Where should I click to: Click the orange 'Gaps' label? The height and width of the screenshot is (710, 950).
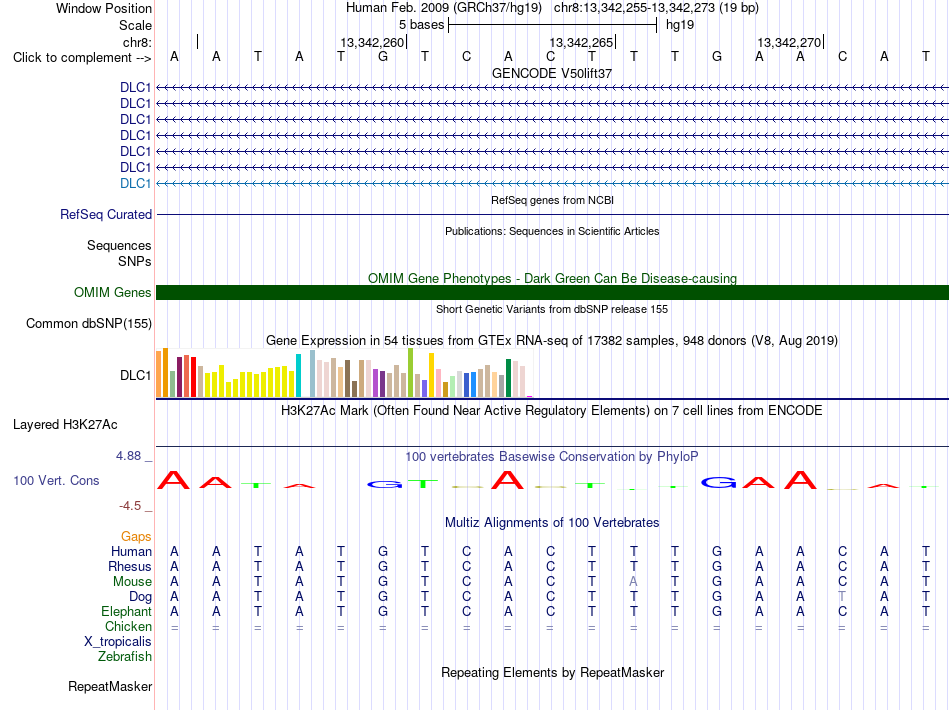point(136,537)
